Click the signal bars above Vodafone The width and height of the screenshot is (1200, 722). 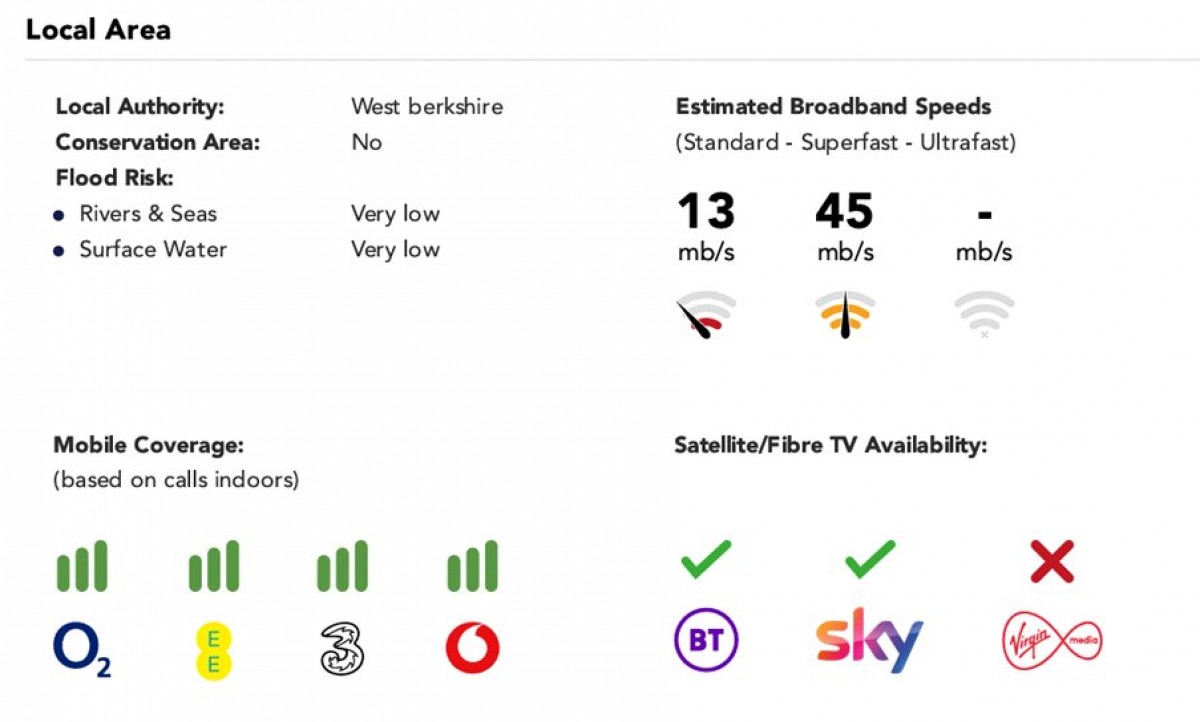[472, 566]
